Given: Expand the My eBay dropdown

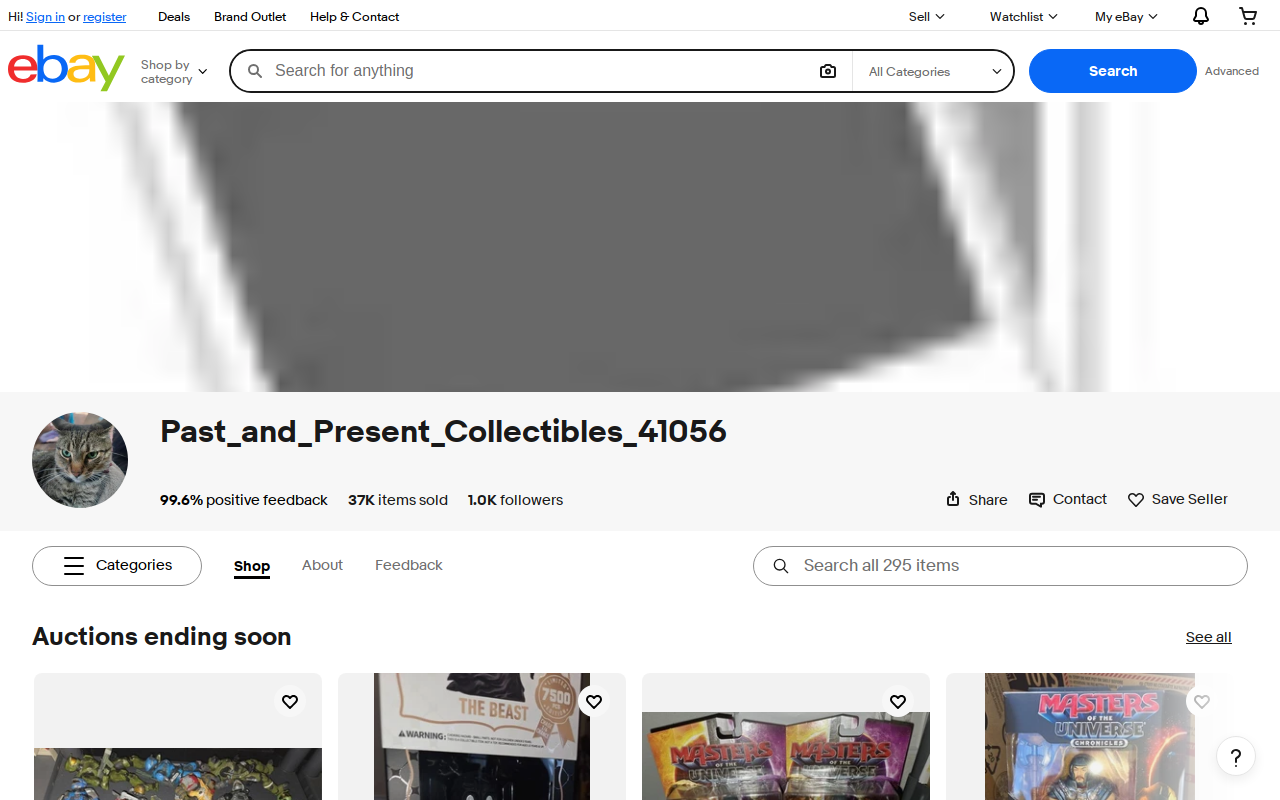Looking at the screenshot, I should click(1126, 16).
